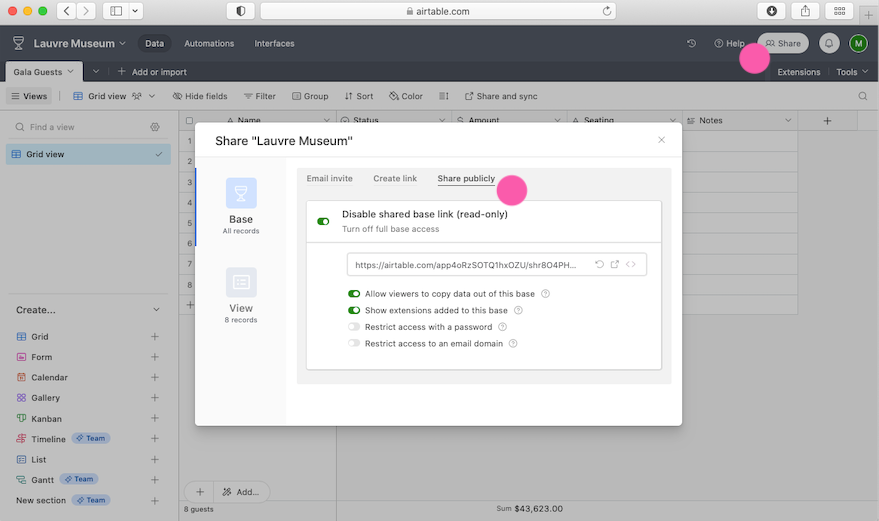Screen dimensions: 879x521
Task: Check the select all rows checkbox
Action: coord(189,121)
